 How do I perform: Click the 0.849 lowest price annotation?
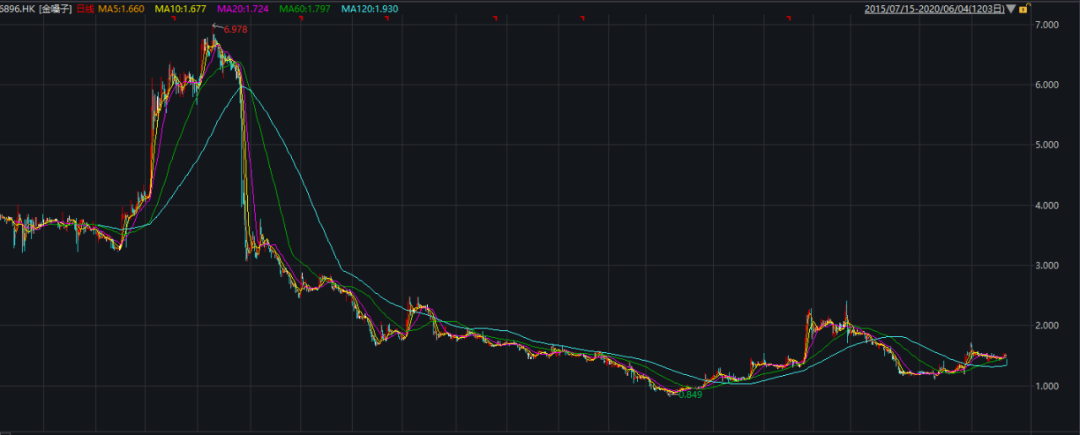(x=690, y=394)
